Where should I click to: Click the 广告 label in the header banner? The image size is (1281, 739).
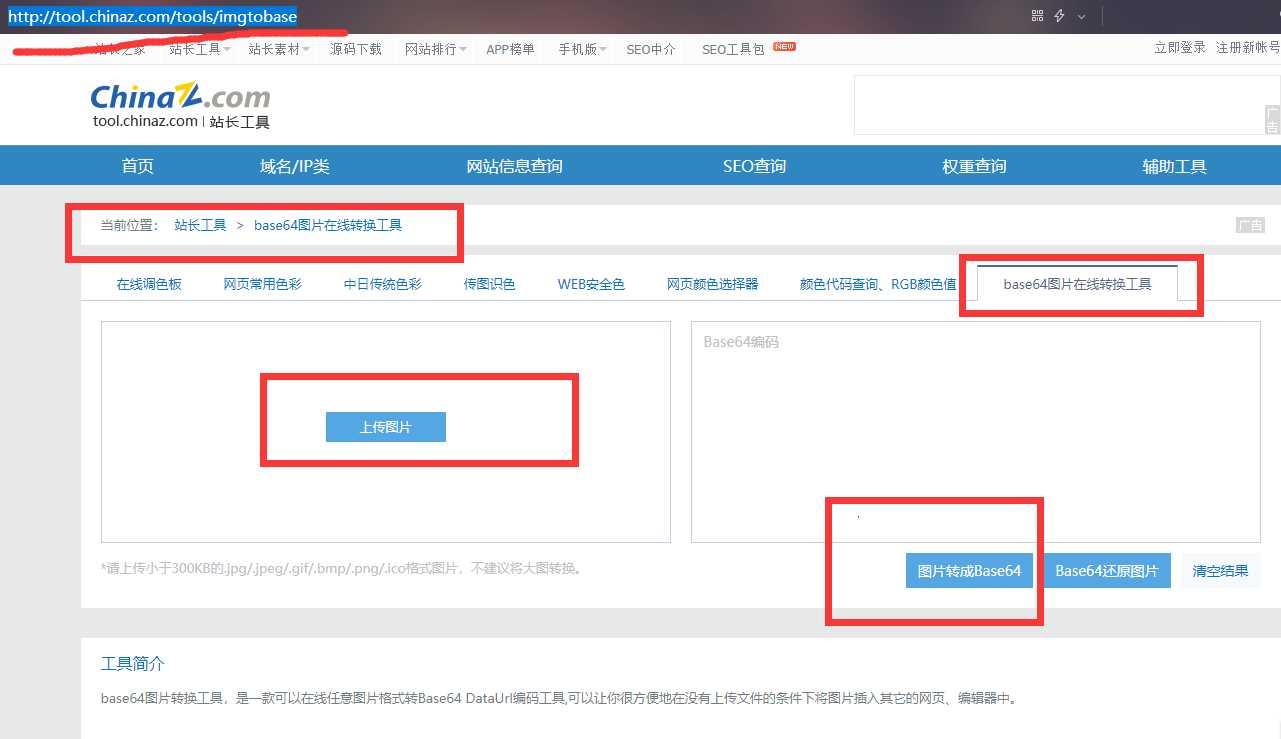[1273, 120]
